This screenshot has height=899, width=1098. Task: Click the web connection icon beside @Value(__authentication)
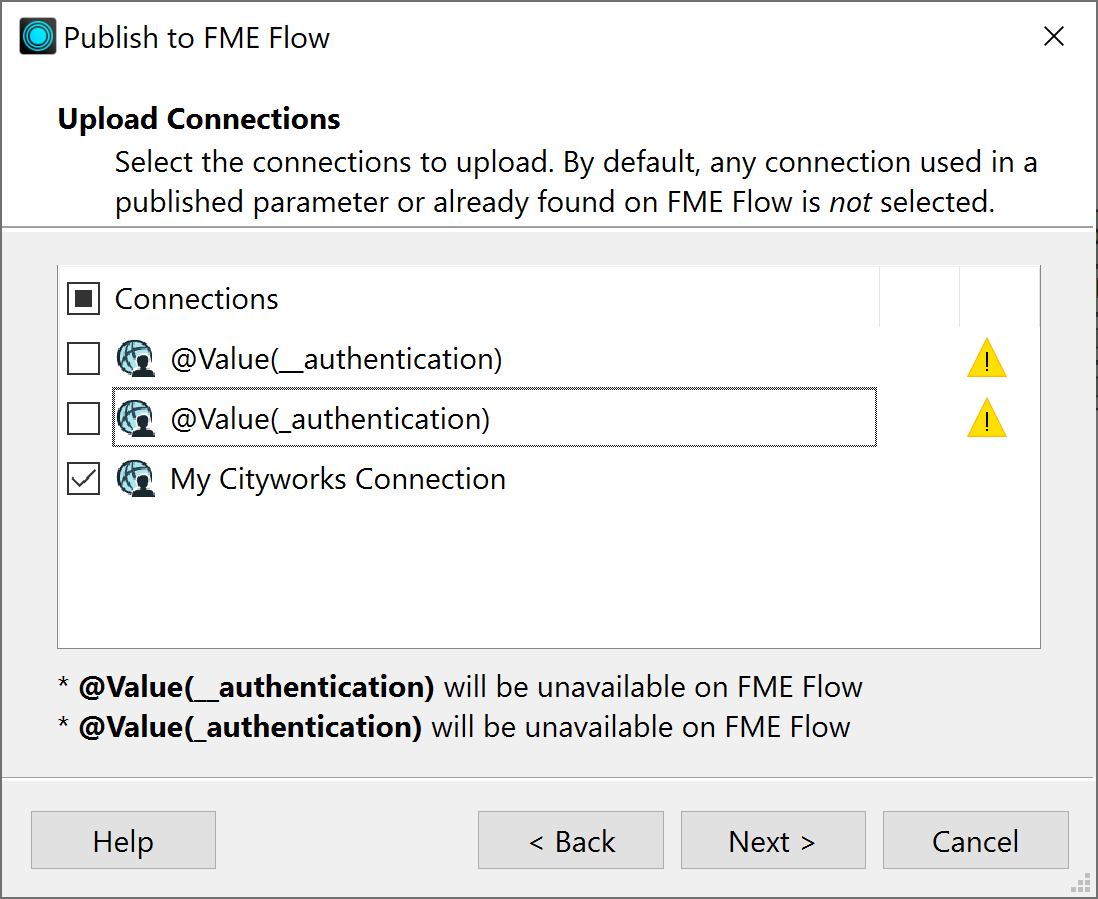point(136,358)
